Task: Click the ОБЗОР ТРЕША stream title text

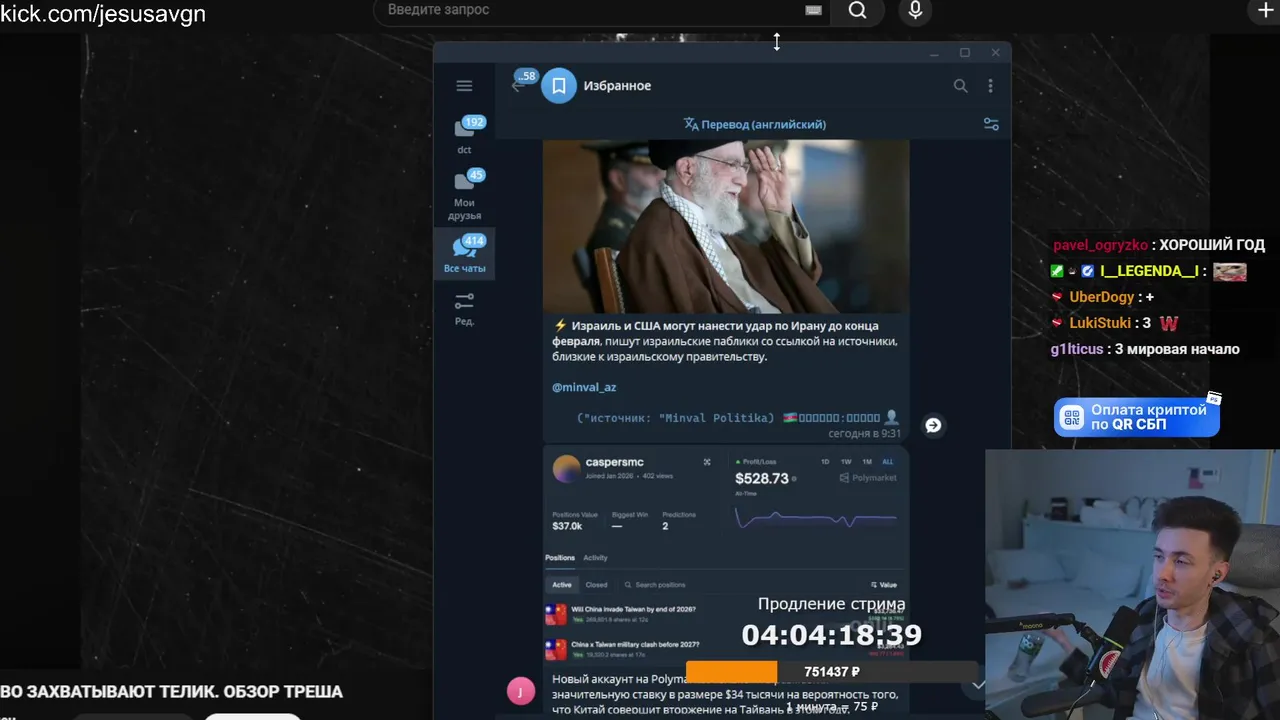Action: (283, 692)
